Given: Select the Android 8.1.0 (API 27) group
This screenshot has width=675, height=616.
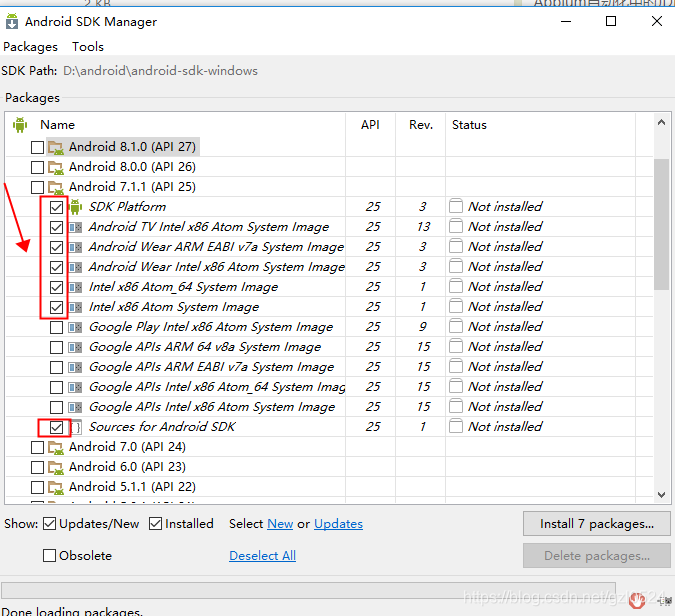Looking at the screenshot, I should tap(132, 147).
